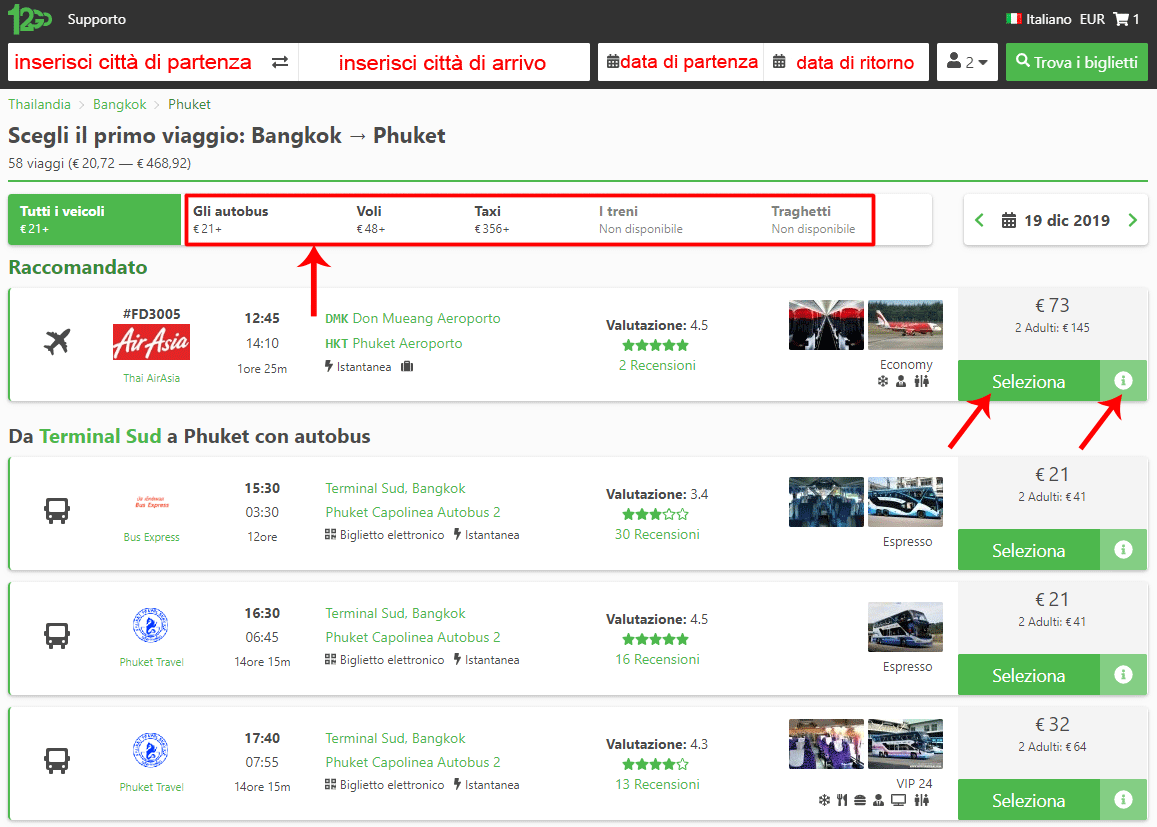Viewport: 1157px width, 827px height.
Task: Click Terminal Sud, Bangkok for 15:30 trip
Action: (x=396, y=488)
